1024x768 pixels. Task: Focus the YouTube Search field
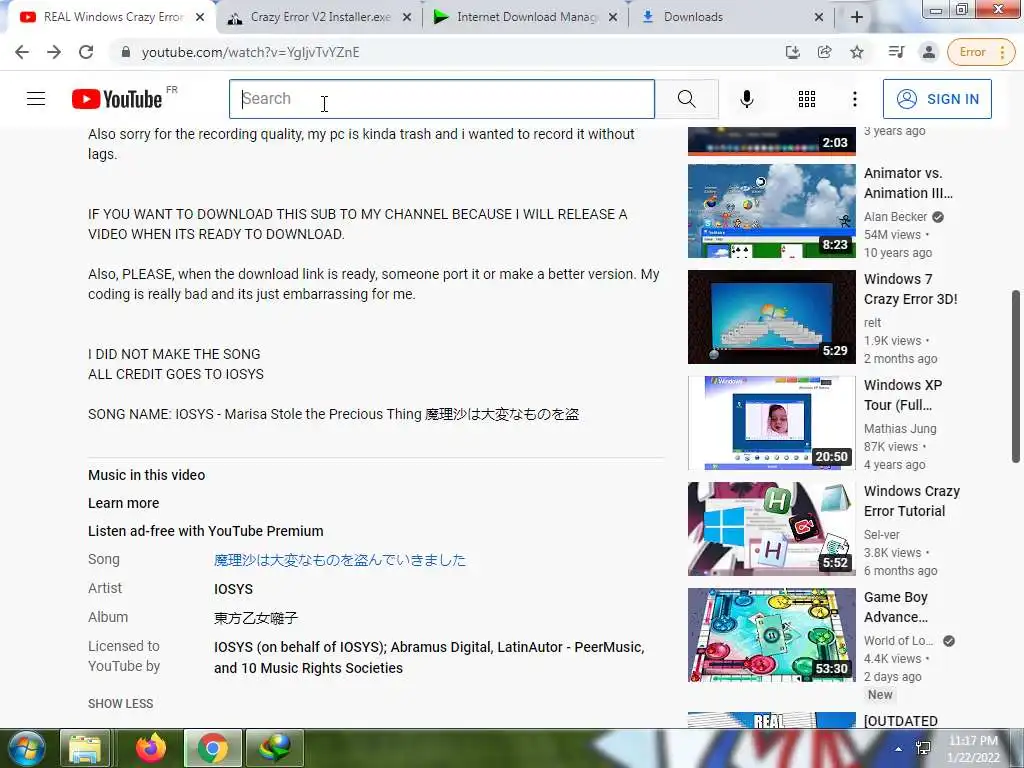click(442, 99)
